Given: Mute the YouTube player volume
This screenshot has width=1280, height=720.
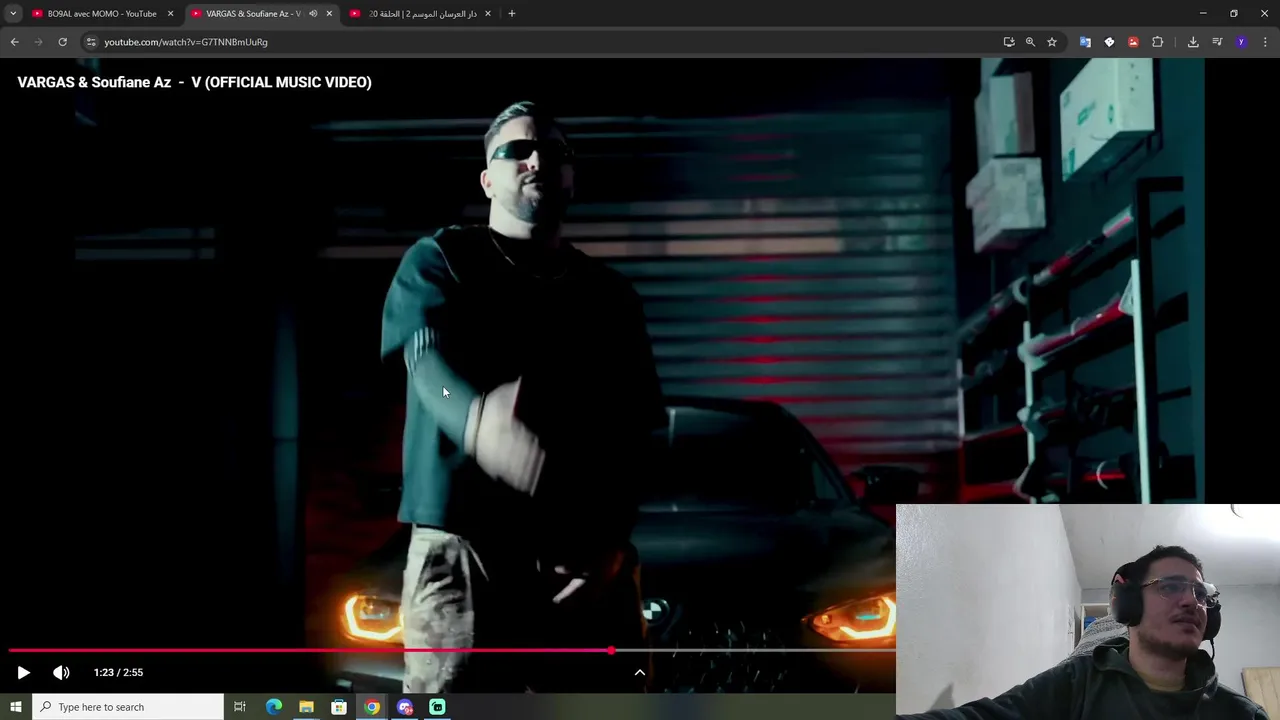Looking at the screenshot, I should point(61,672).
